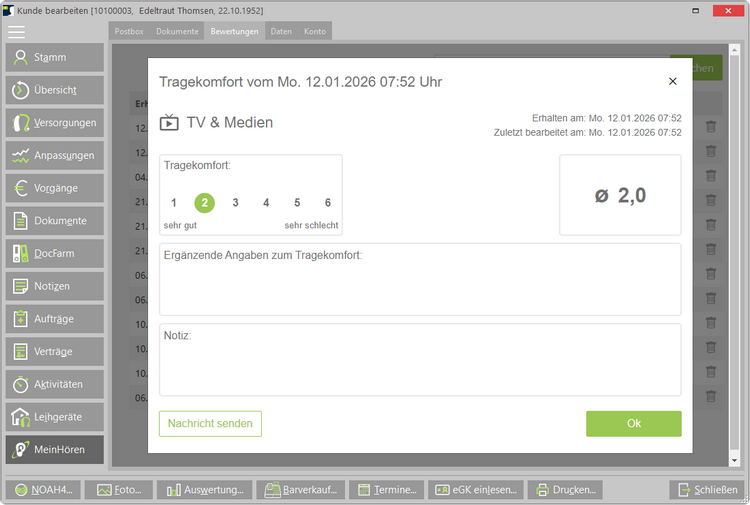Select Tragekomfort rating 1
750x505 pixels.
click(174, 203)
